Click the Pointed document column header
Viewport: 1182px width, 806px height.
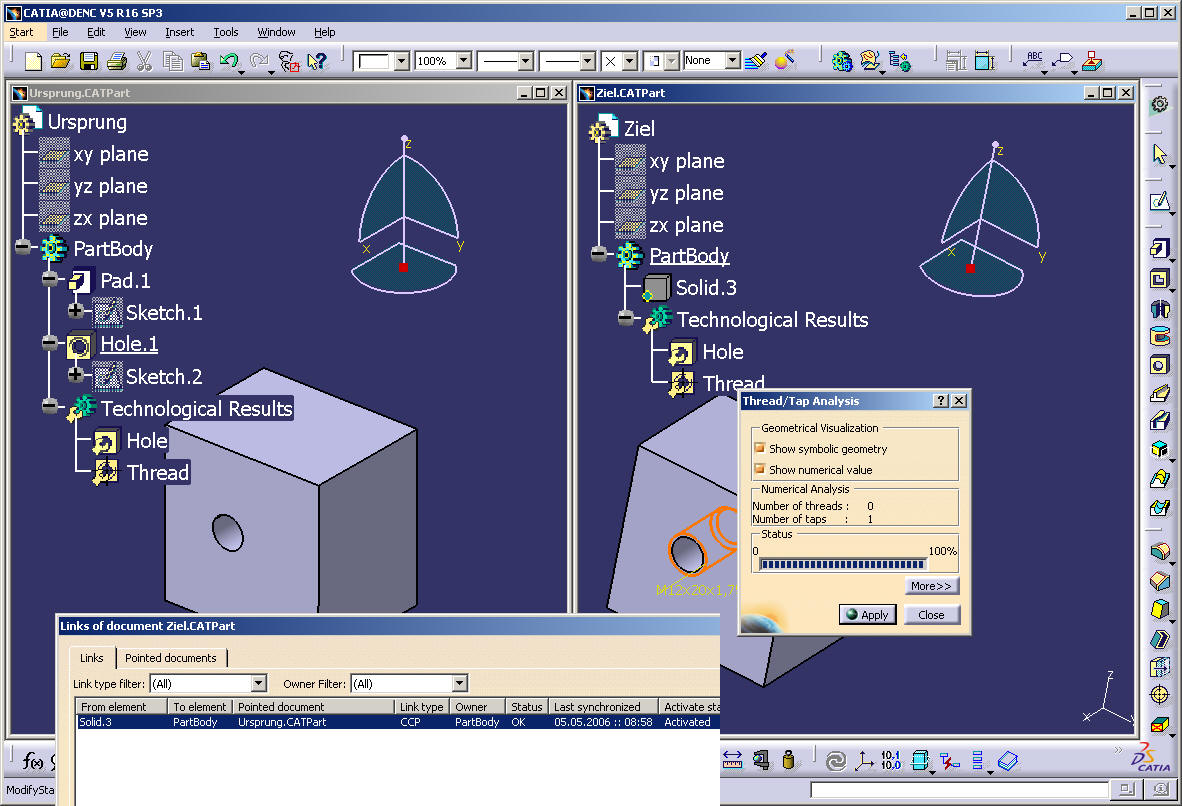pyautogui.click(x=313, y=706)
